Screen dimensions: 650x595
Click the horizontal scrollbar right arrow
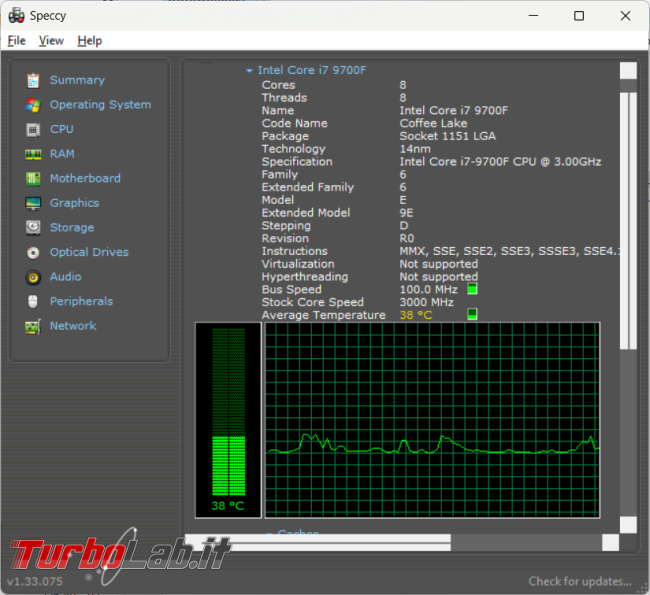(610, 543)
